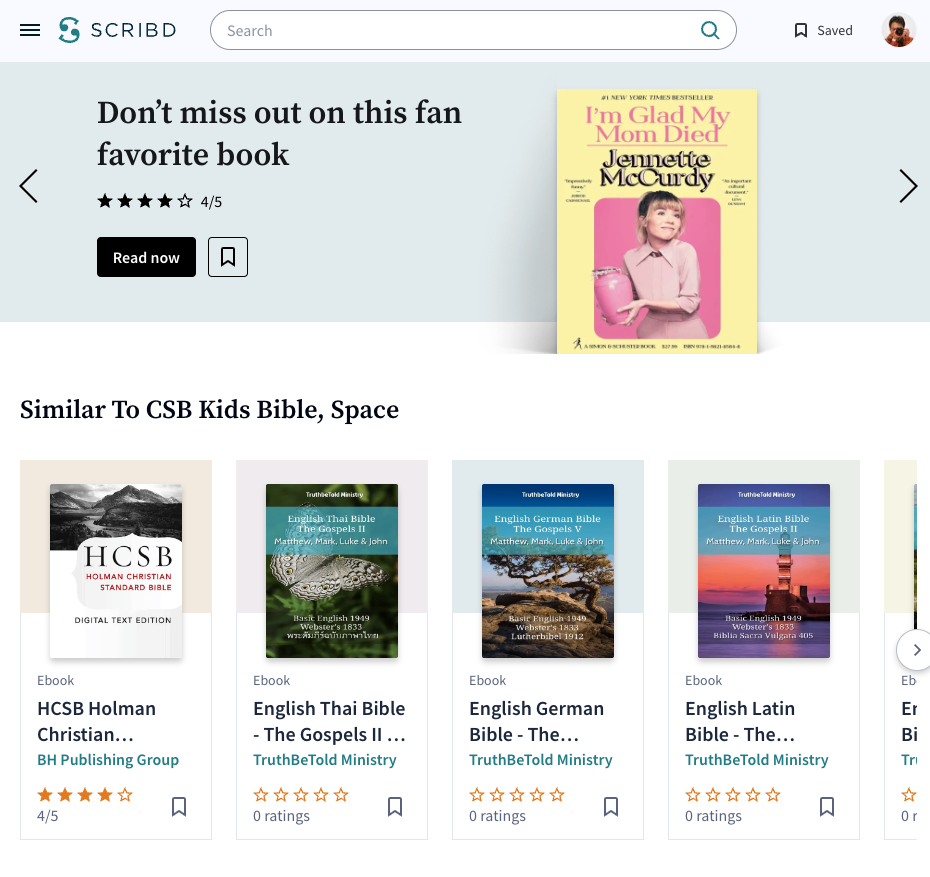Click 0 ratings under English Thai Bible
This screenshot has width=930, height=877.
281,817
